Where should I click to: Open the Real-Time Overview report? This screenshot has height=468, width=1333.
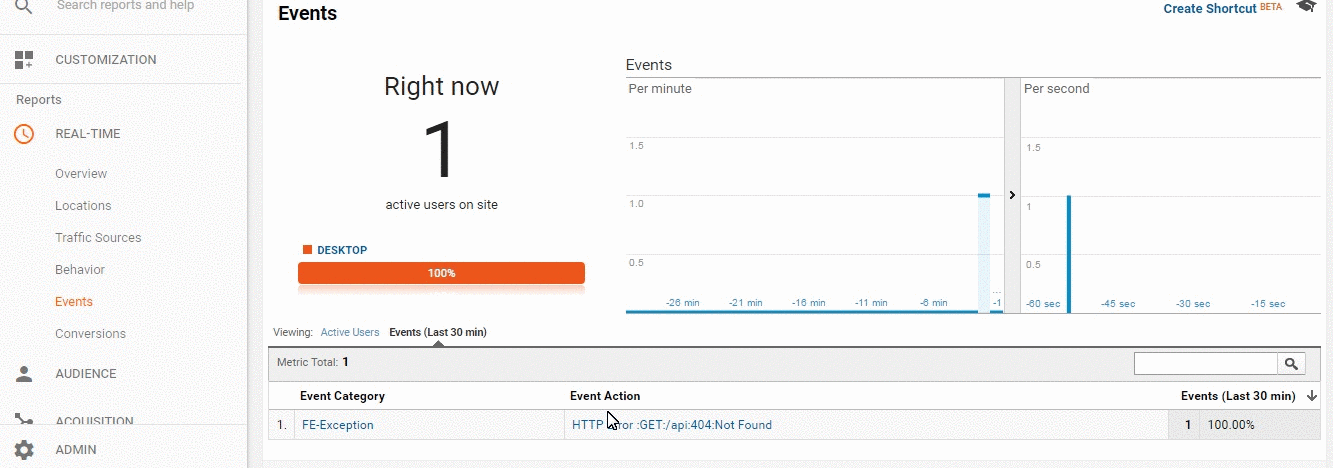pos(81,174)
